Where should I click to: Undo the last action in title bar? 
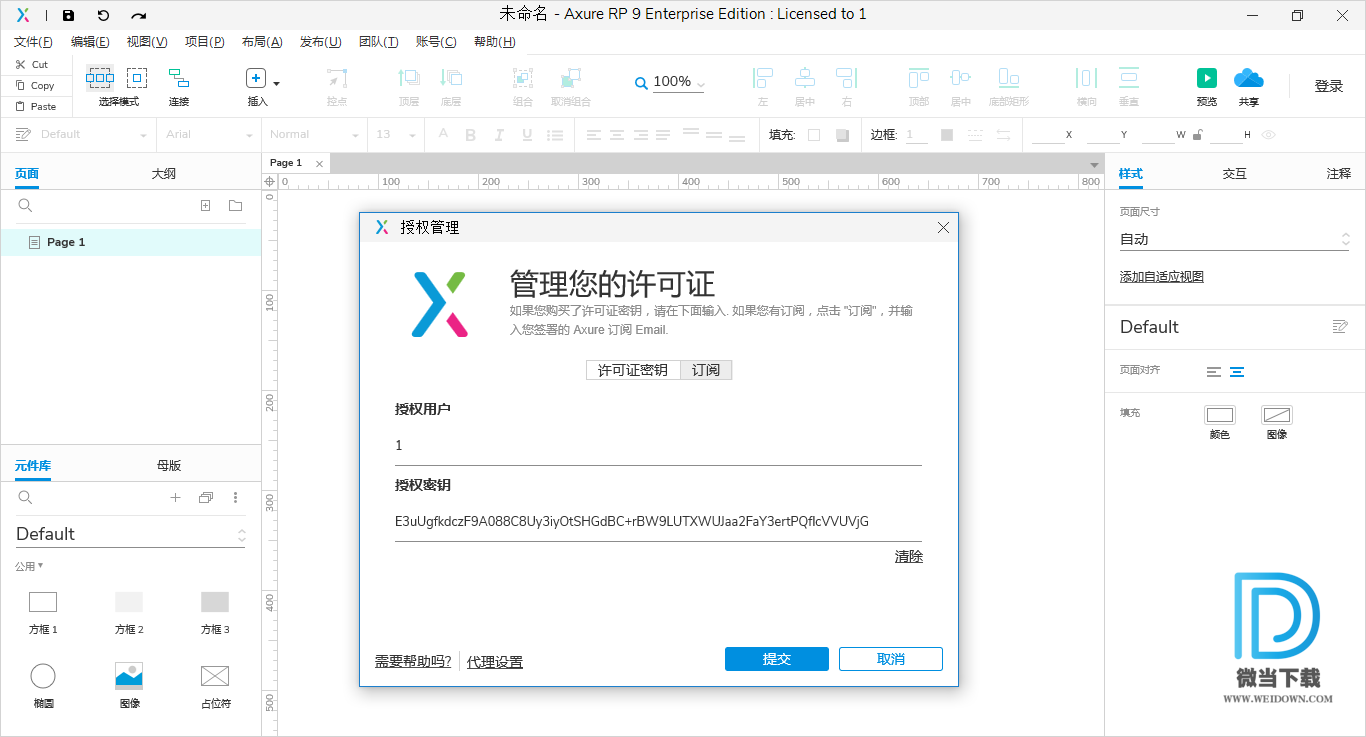103,15
